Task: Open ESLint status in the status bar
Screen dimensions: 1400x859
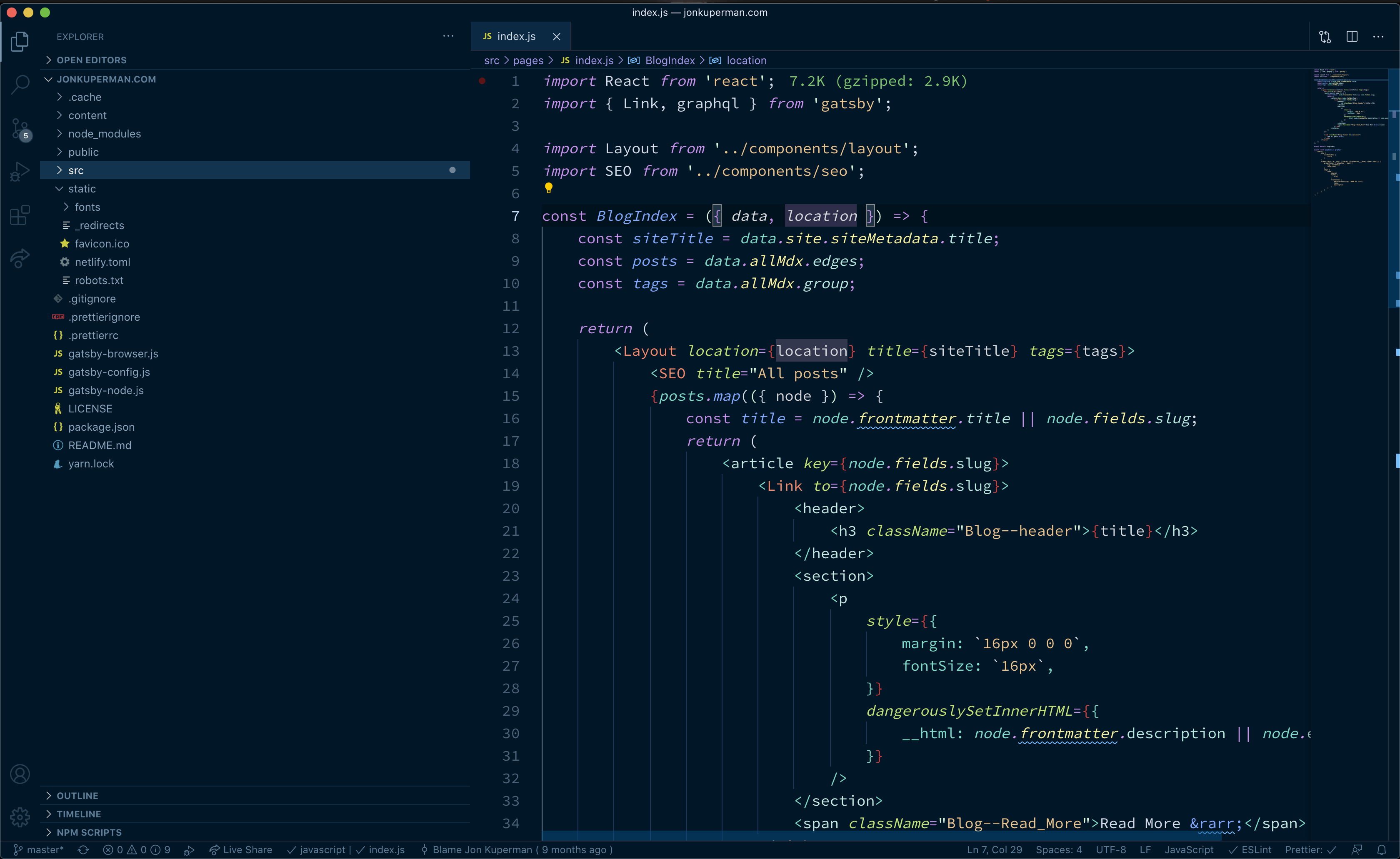Action: [1250, 850]
